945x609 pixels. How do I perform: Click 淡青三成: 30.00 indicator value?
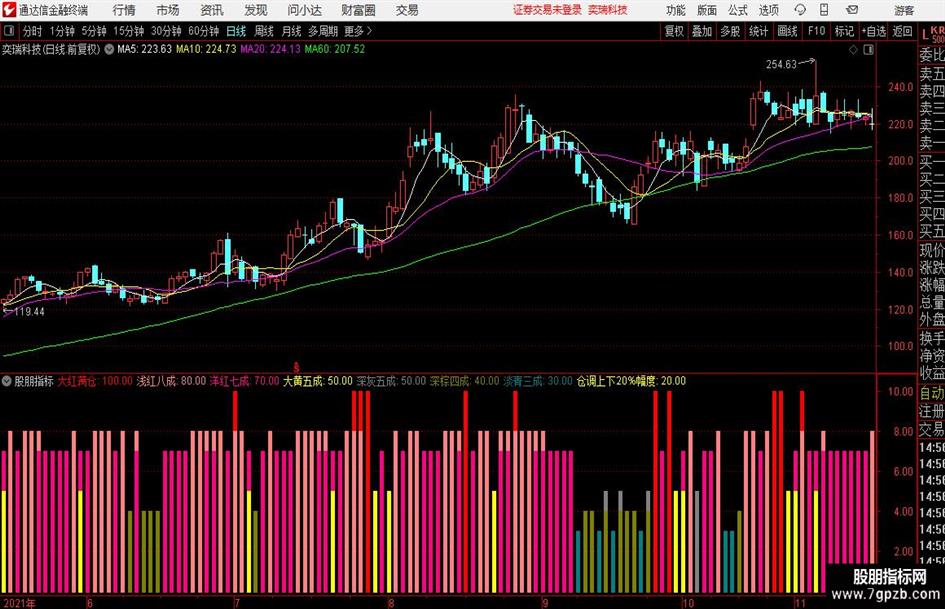(x=538, y=381)
